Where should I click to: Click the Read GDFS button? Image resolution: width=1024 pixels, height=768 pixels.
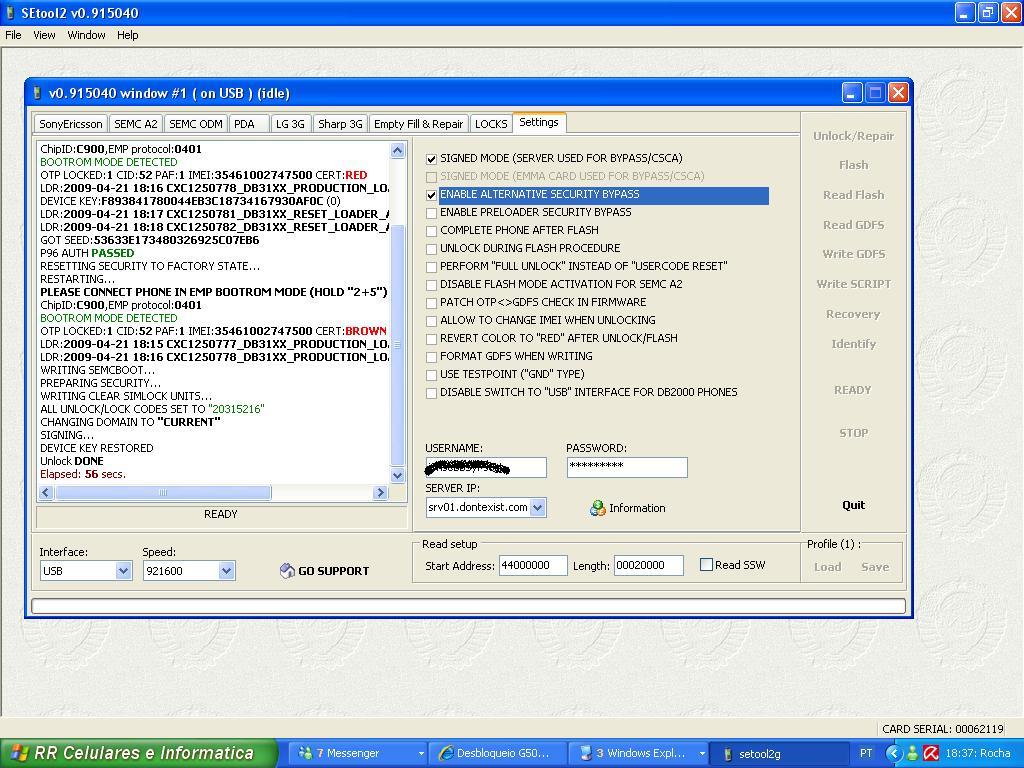click(x=853, y=225)
